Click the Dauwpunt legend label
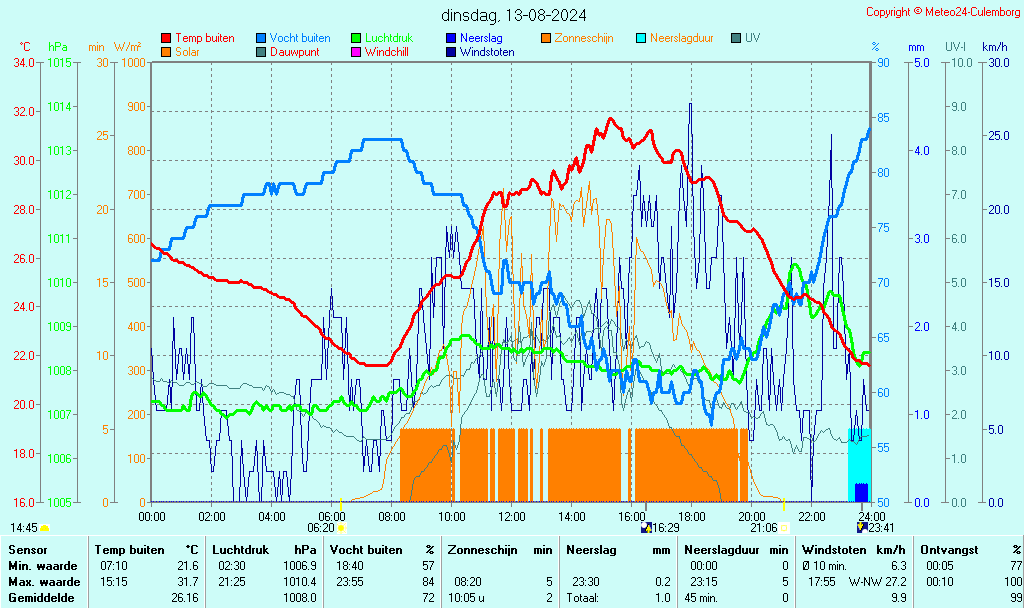Screen dimensions: 1026x608 pos(294,52)
